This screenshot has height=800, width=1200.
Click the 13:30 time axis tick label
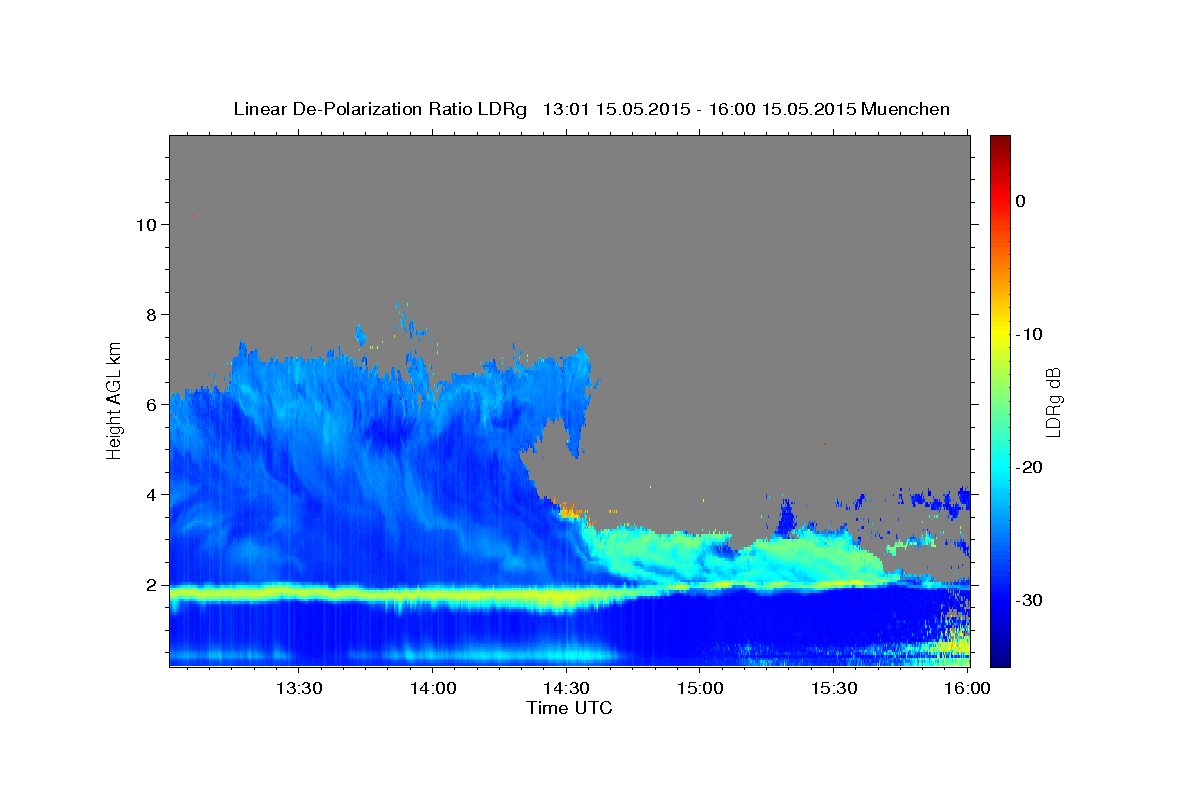click(298, 689)
